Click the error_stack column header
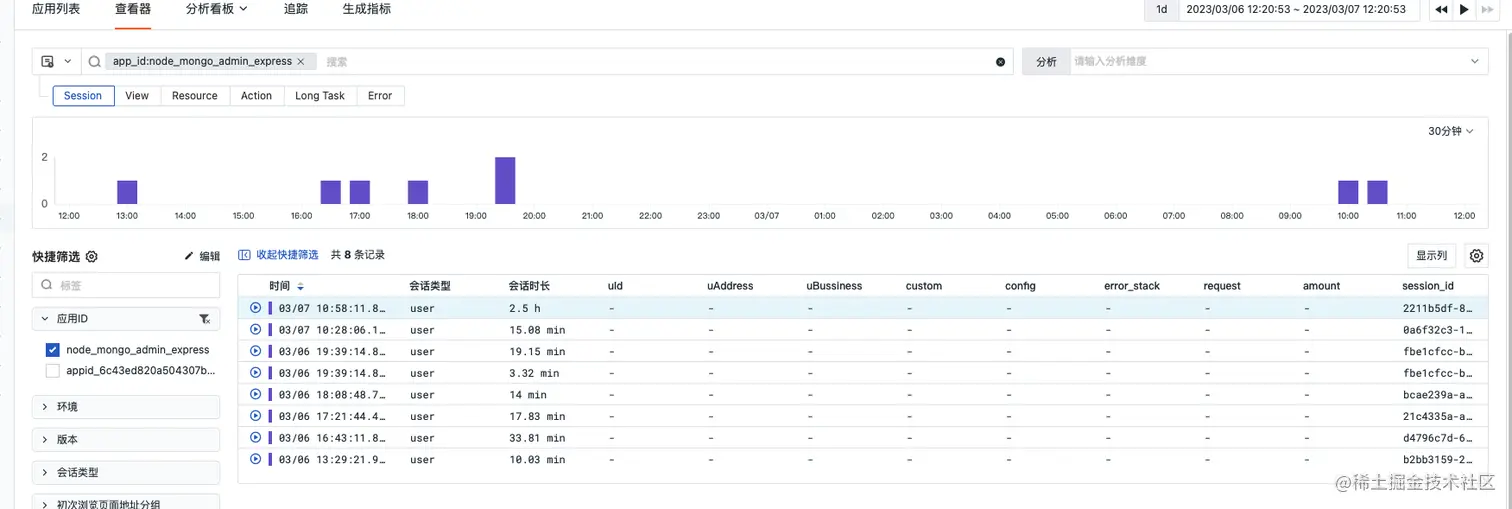Image resolution: width=1512 pixels, height=509 pixels. click(x=1132, y=286)
